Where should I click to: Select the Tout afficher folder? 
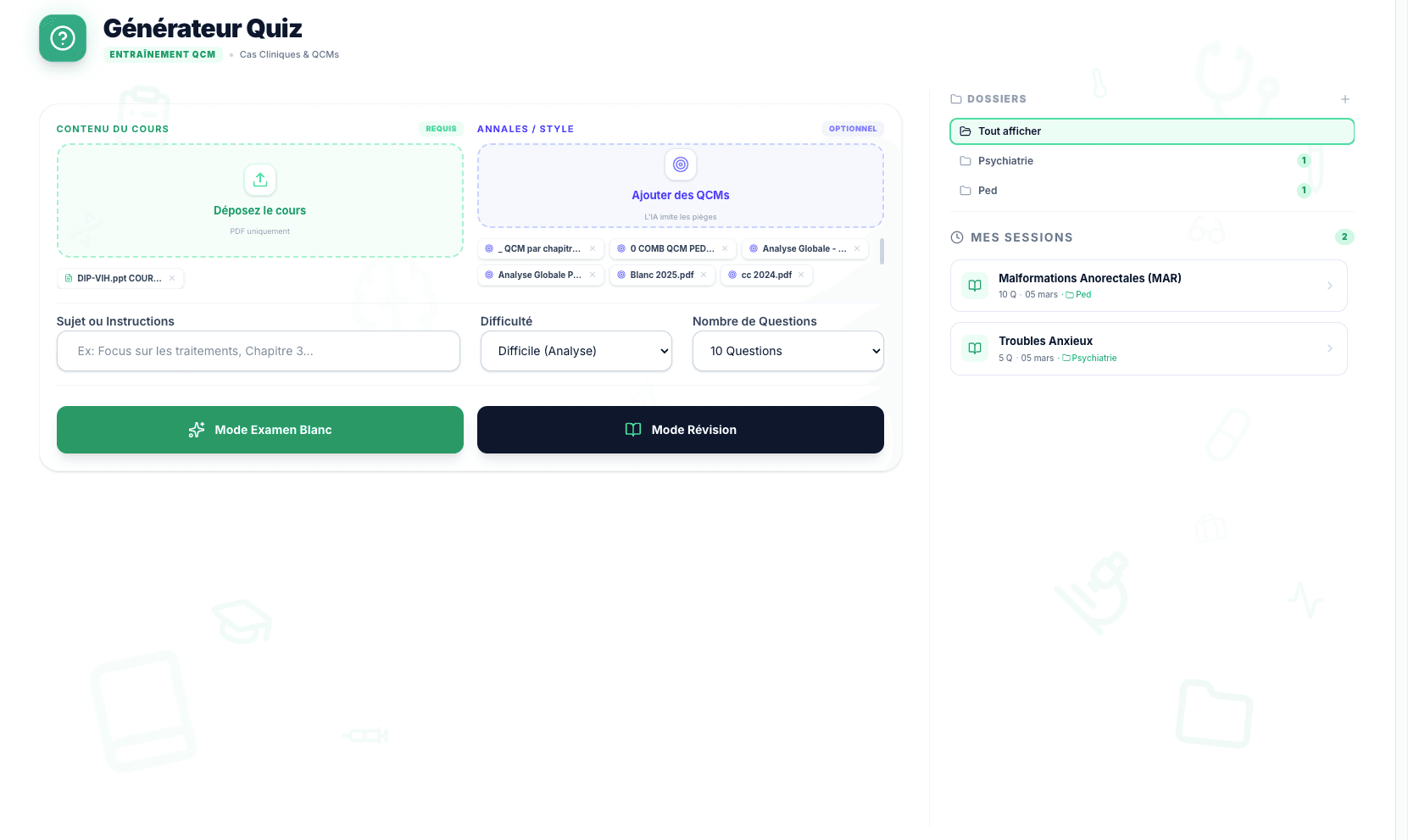[x=1151, y=131]
